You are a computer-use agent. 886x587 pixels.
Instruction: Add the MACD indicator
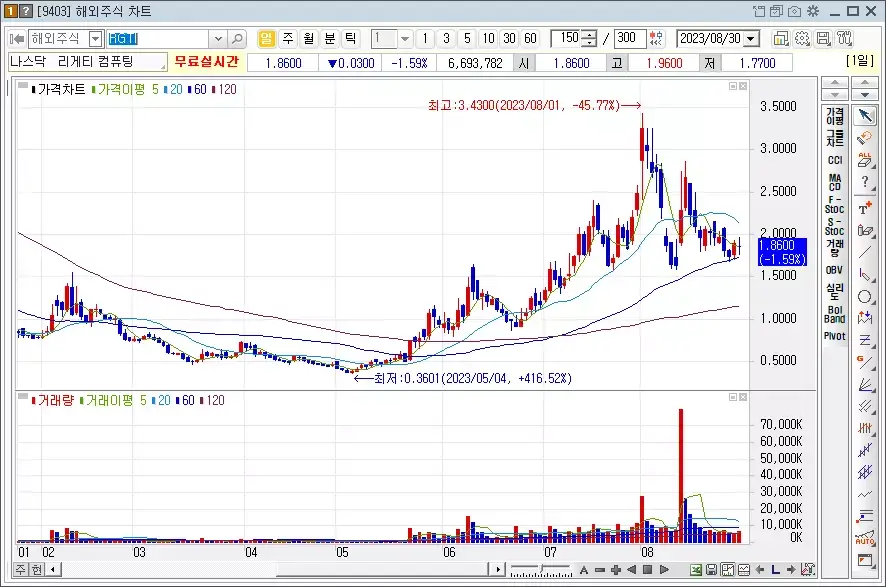point(835,182)
